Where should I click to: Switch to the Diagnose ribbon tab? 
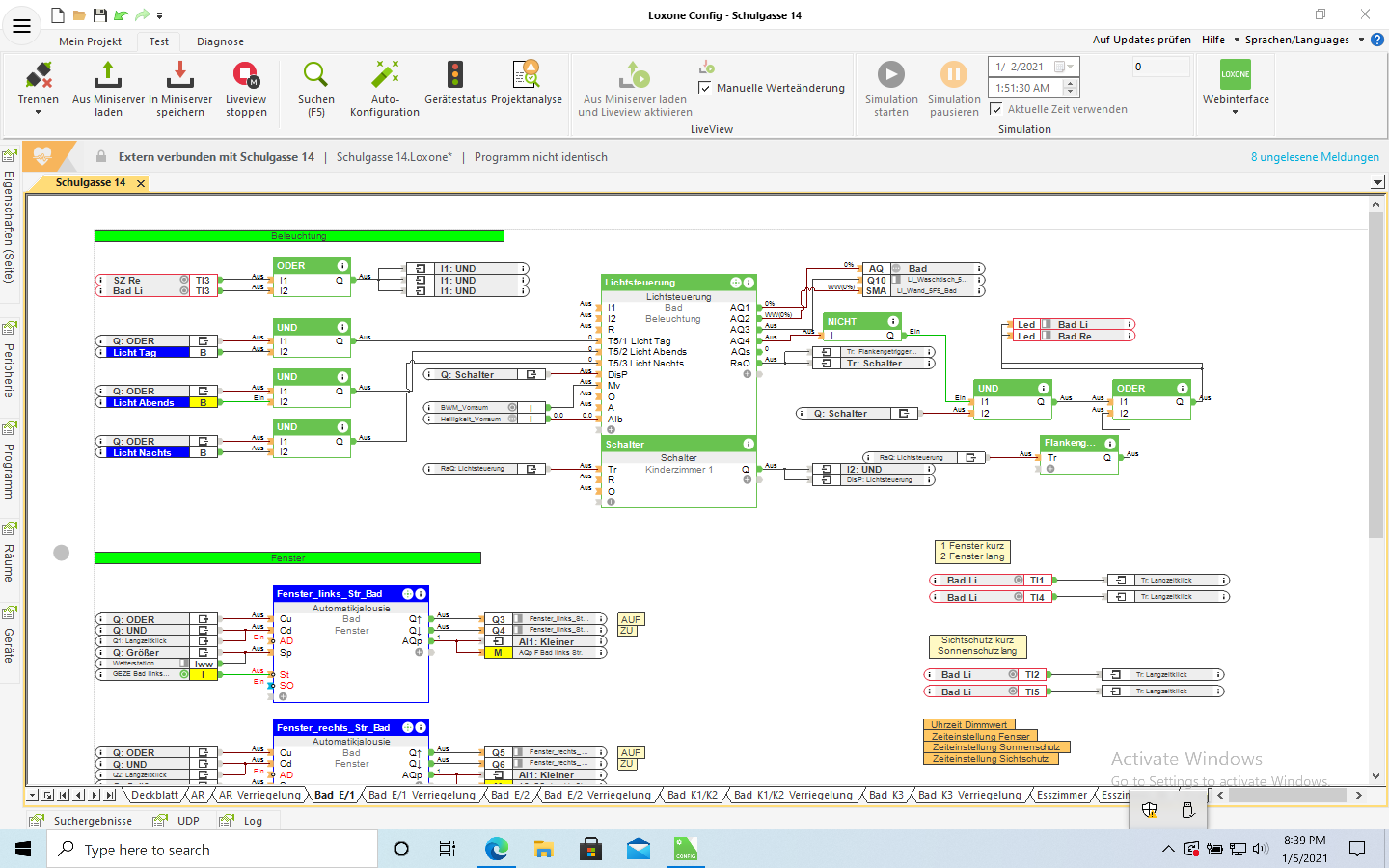(x=220, y=41)
